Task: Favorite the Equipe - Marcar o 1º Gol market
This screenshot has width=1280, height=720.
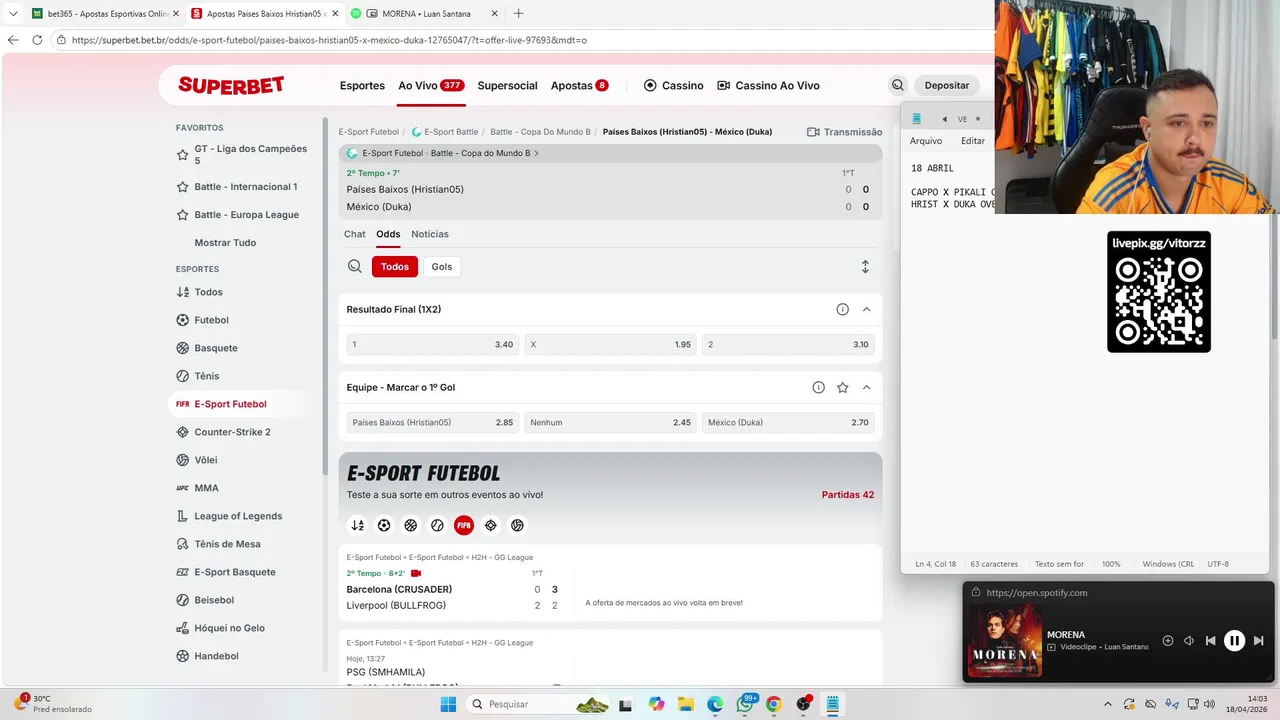Action: coord(842,387)
